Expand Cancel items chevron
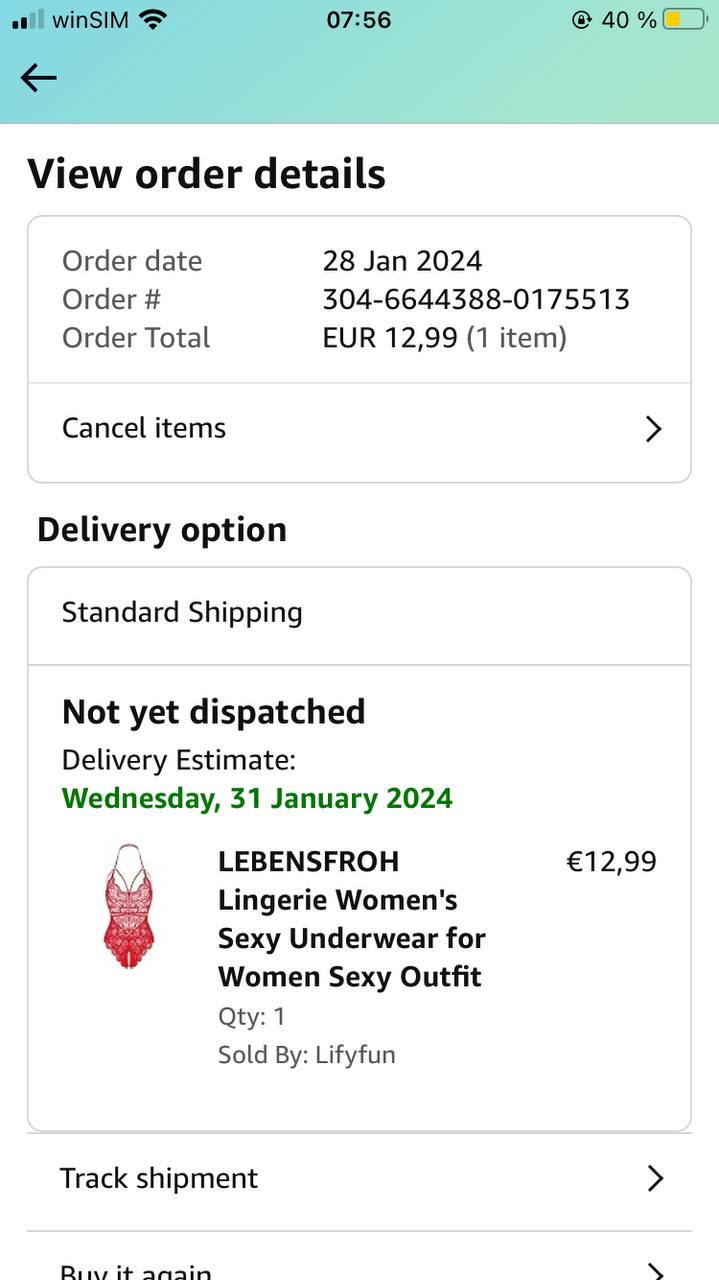 point(653,429)
